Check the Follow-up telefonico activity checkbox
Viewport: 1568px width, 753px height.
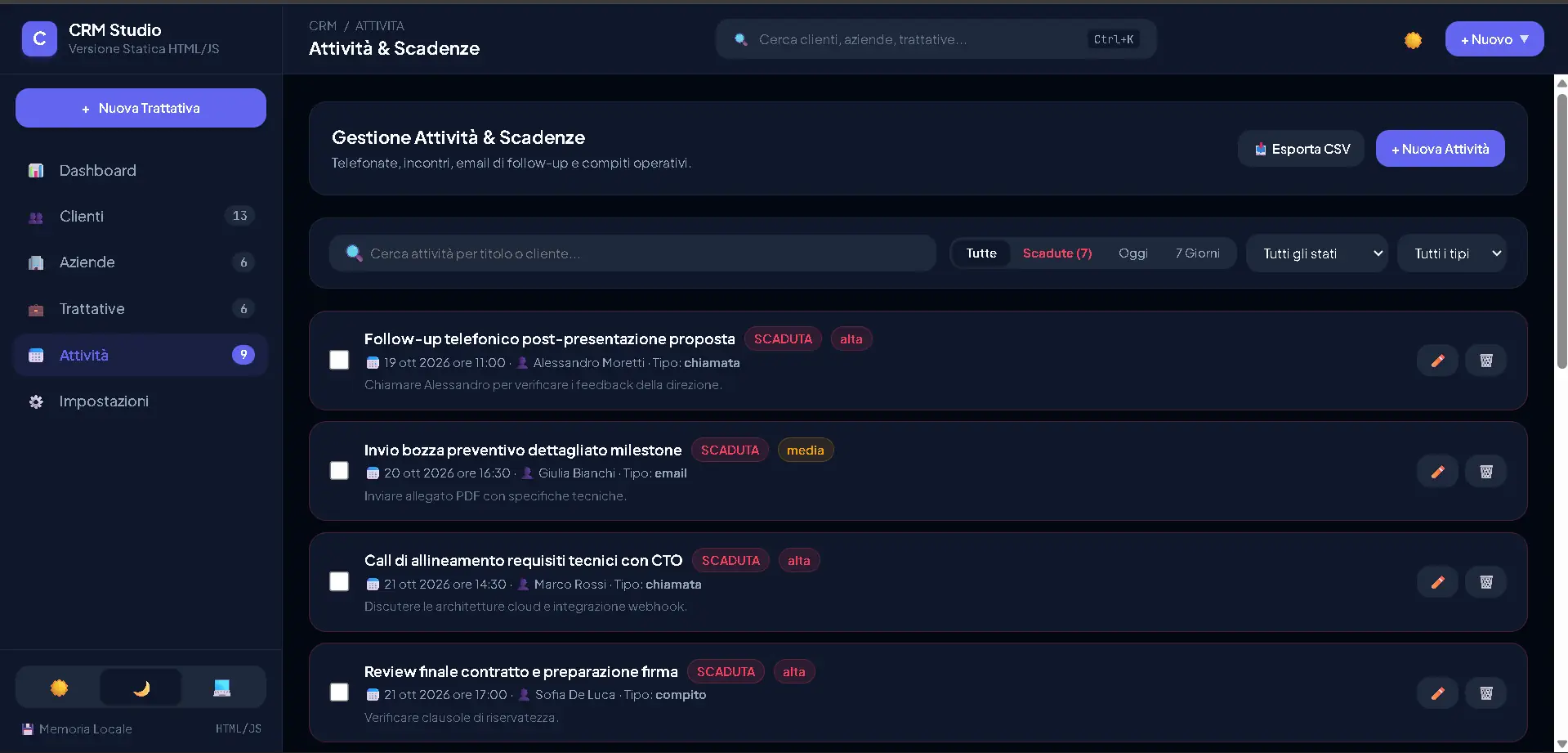click(x=339, y=360)
